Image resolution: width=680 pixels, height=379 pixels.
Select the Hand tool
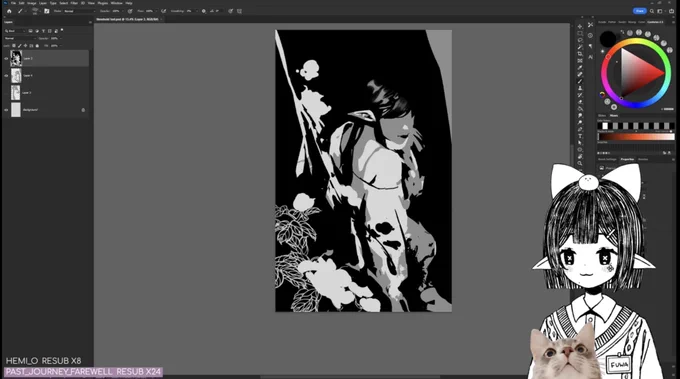tap(580, 157)
